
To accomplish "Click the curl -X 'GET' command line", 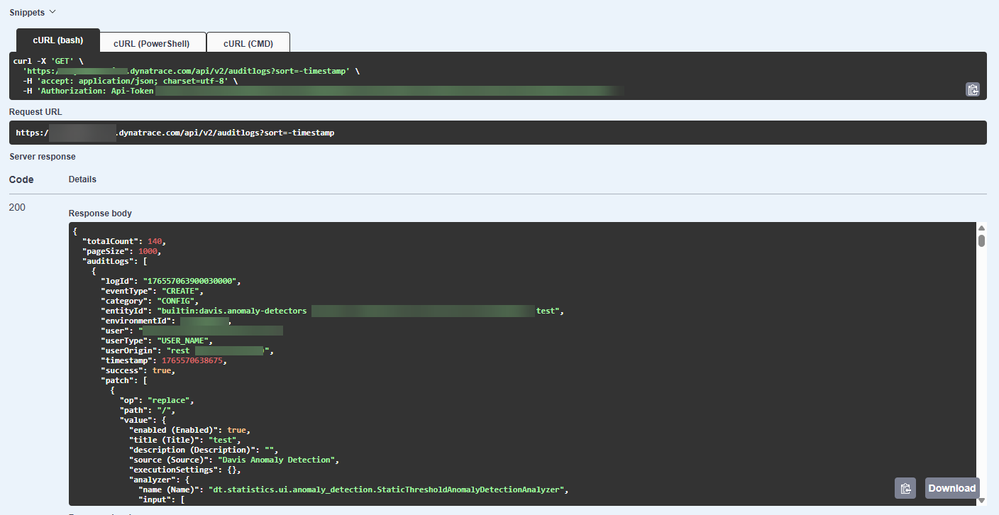I will (x=48, y=62).
